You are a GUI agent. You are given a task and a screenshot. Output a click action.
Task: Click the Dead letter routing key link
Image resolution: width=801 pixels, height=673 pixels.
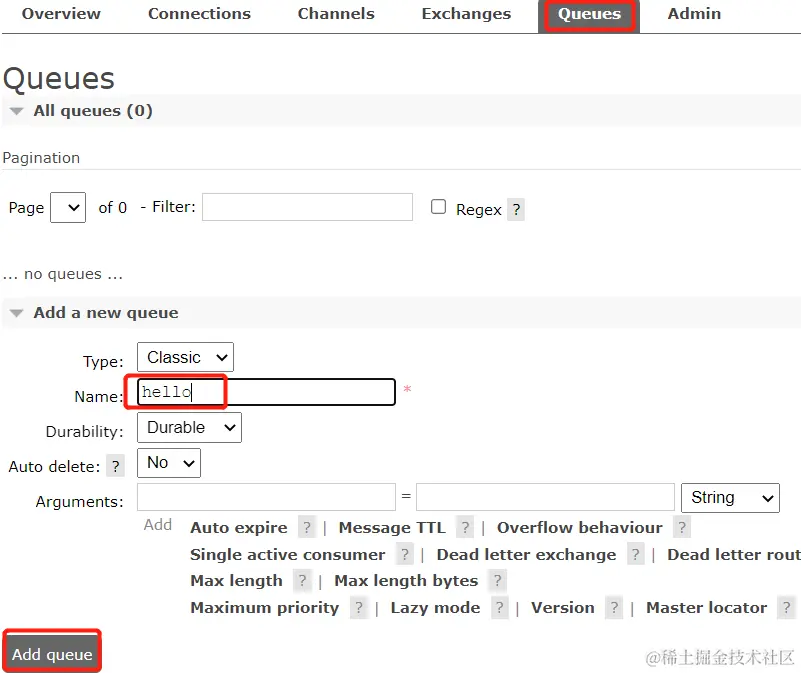click(x=734, y=555)
